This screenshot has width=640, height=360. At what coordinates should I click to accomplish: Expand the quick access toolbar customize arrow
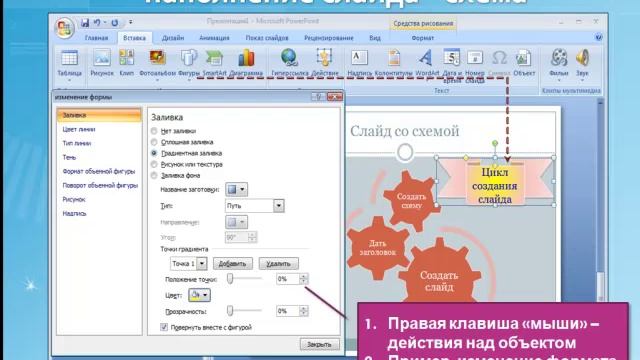(131, 22)
